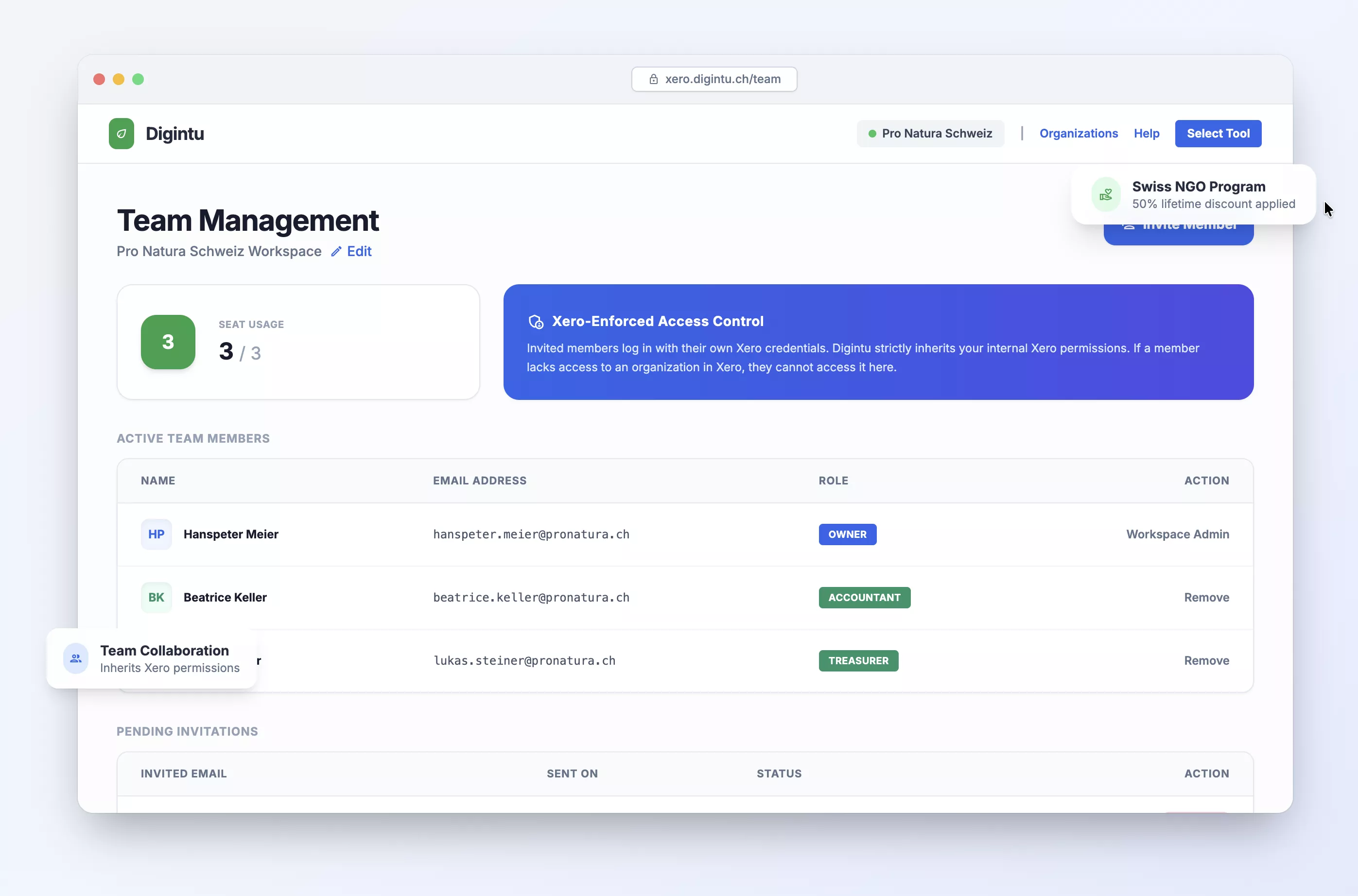This screenshot has width=1358, height=896.
Task: Click the lock icon in the address bar
Action: (x=653, y=79)
